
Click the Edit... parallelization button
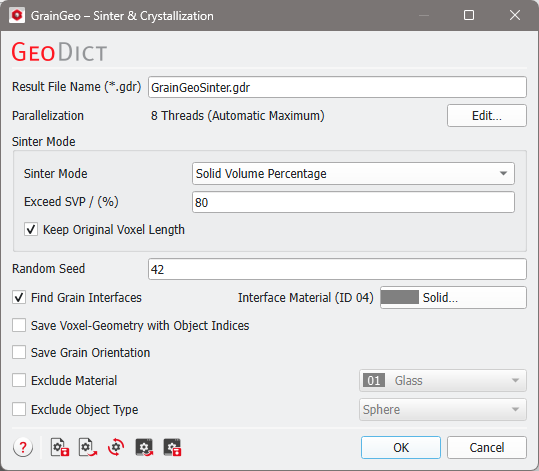point(487,116)
